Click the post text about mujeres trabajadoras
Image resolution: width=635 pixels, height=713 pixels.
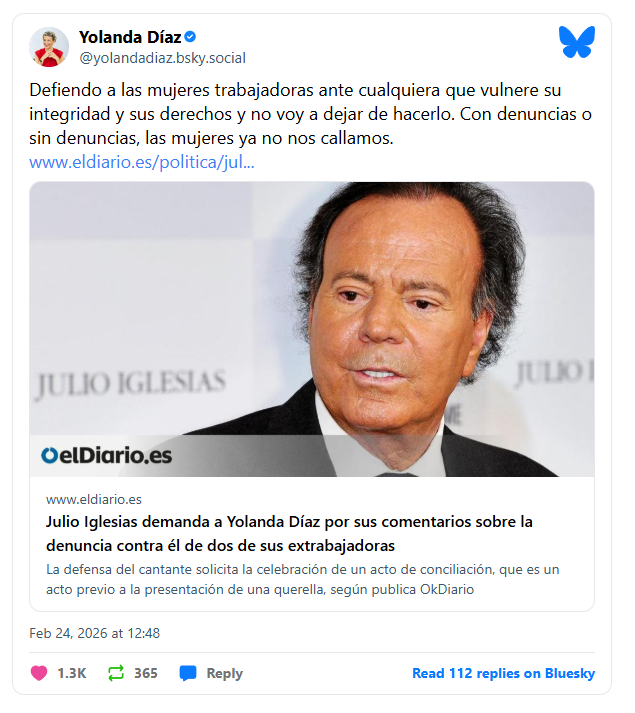coord(310,114)
